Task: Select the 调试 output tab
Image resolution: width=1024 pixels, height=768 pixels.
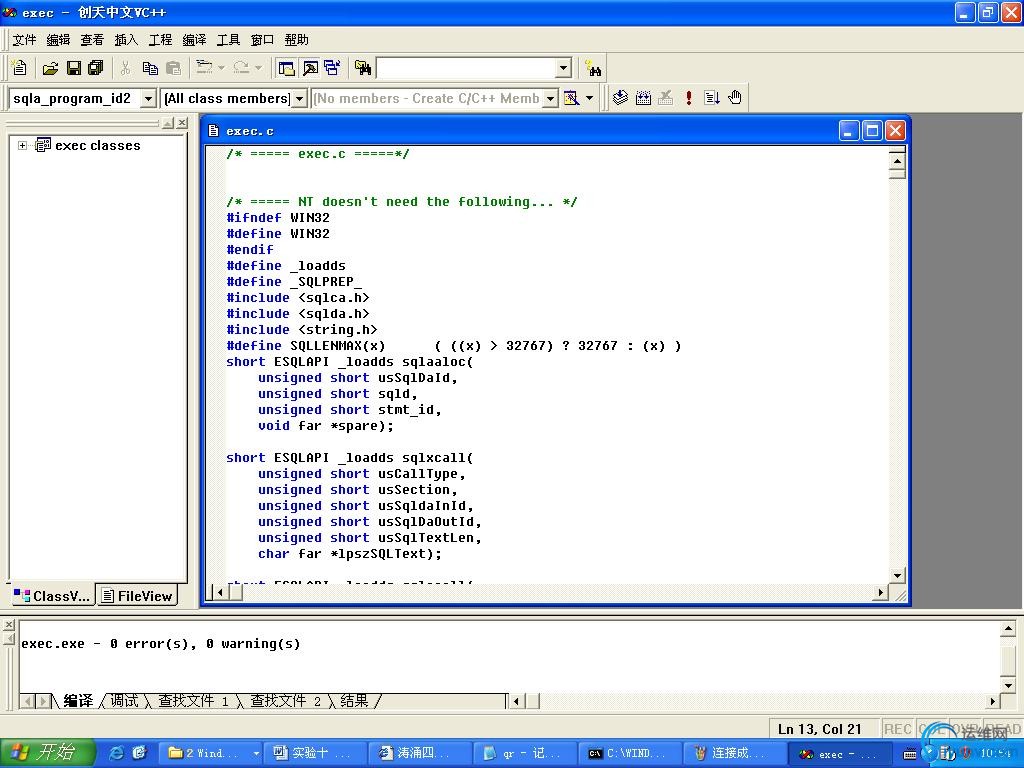Action: click(x=123, y=701)
